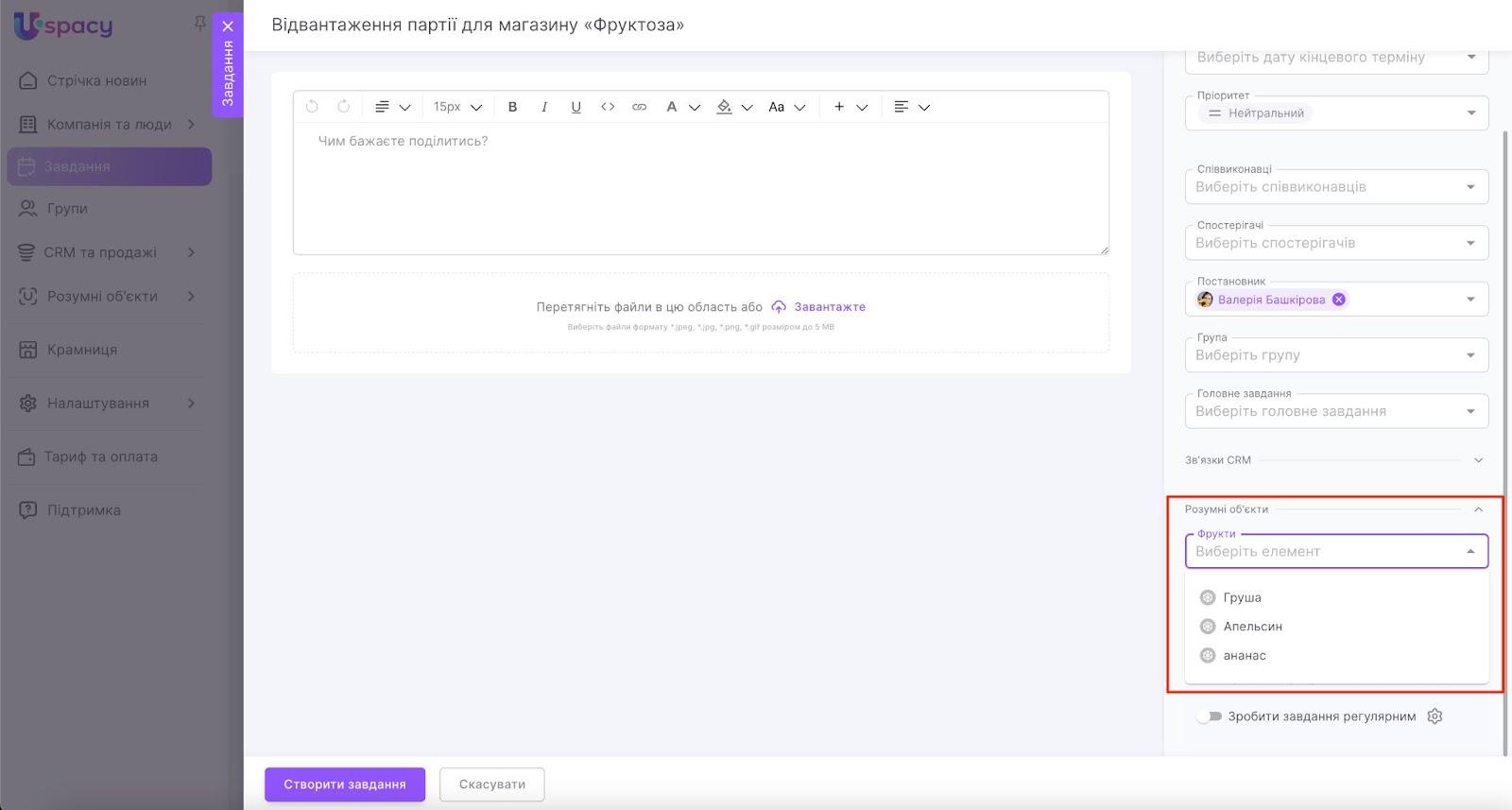Insert code block with the code icon
The width and height of the screenshot is (1512, 810).
608,107
